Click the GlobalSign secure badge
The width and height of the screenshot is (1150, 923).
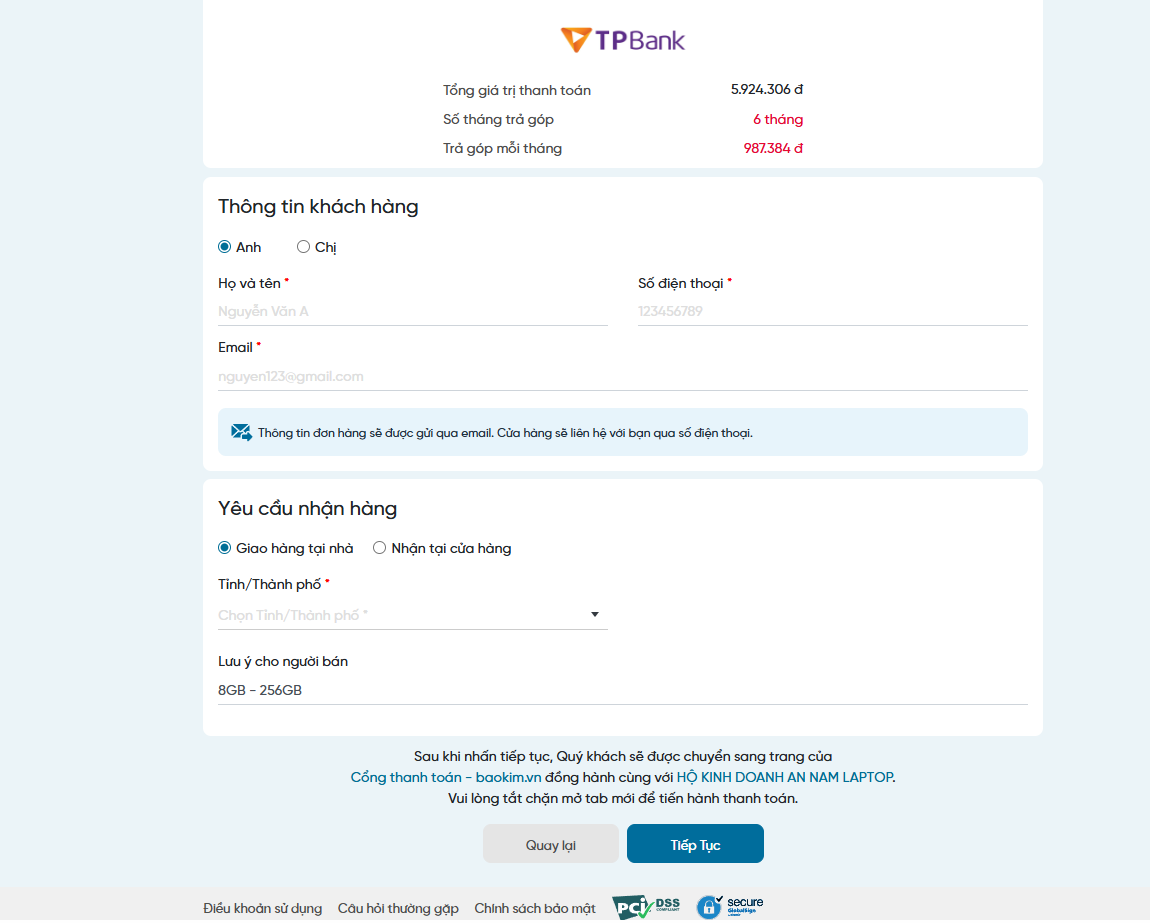[x=730, y=907]
